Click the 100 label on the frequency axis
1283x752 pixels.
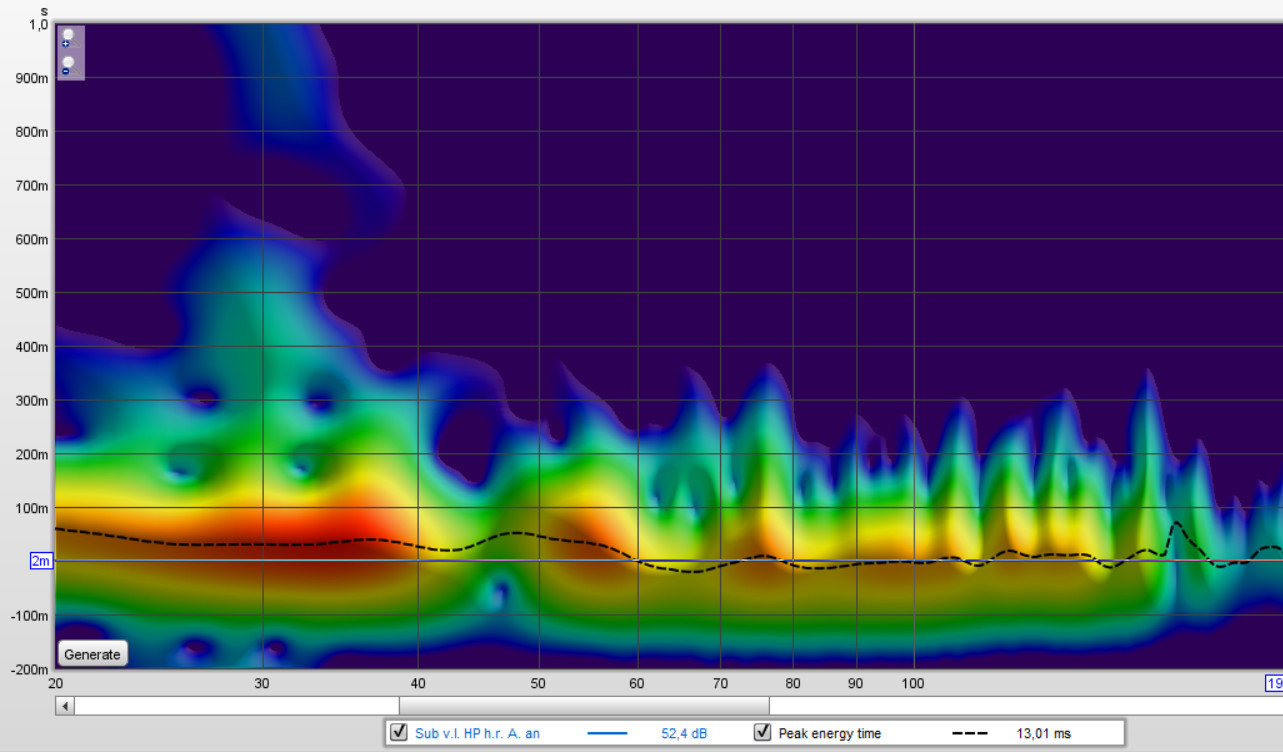tap(912, 684)
